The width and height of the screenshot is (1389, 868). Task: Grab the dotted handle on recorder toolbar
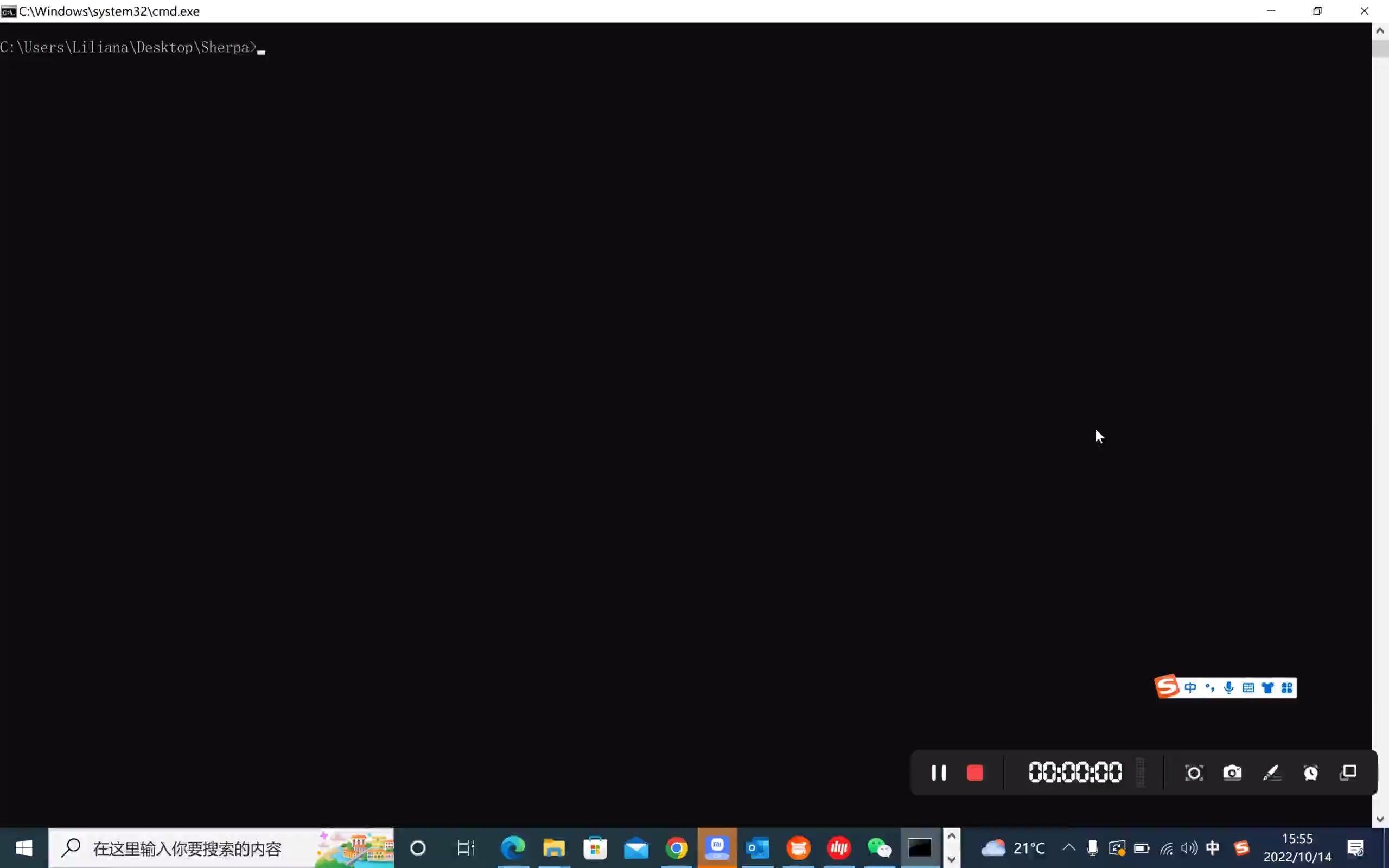coord(1140,773)
